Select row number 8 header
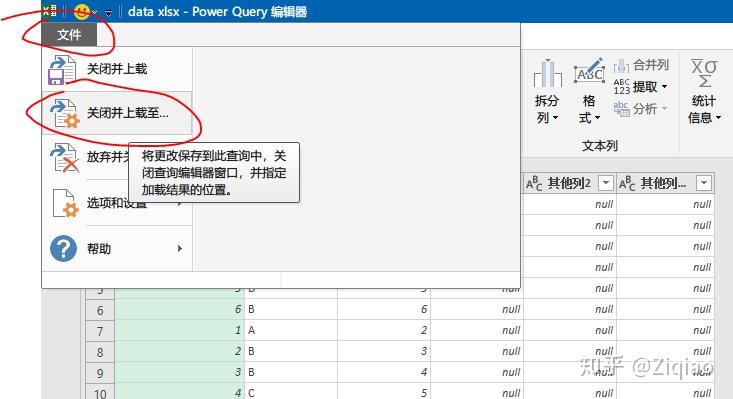This screenshot has height=399, width=733. click(100, 352)
